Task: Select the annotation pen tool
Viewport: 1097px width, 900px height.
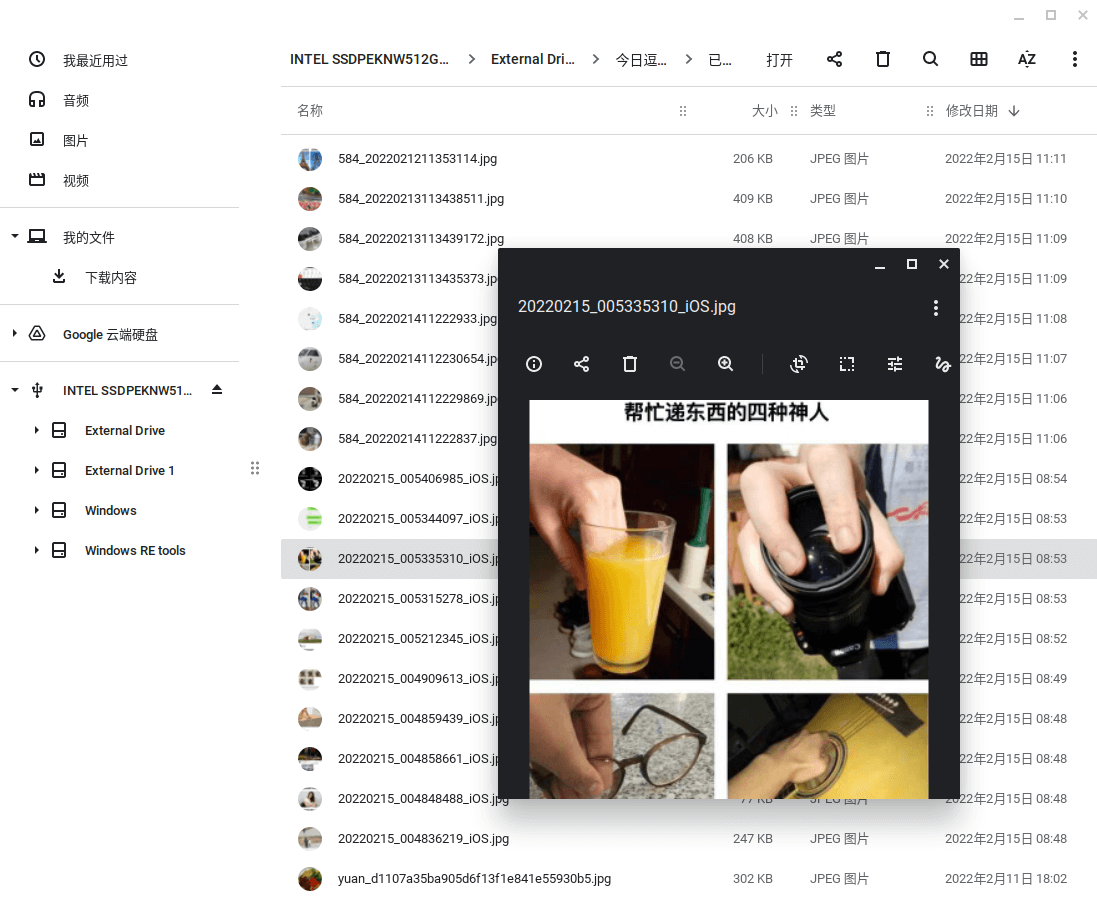Action: tap(942, 364)
